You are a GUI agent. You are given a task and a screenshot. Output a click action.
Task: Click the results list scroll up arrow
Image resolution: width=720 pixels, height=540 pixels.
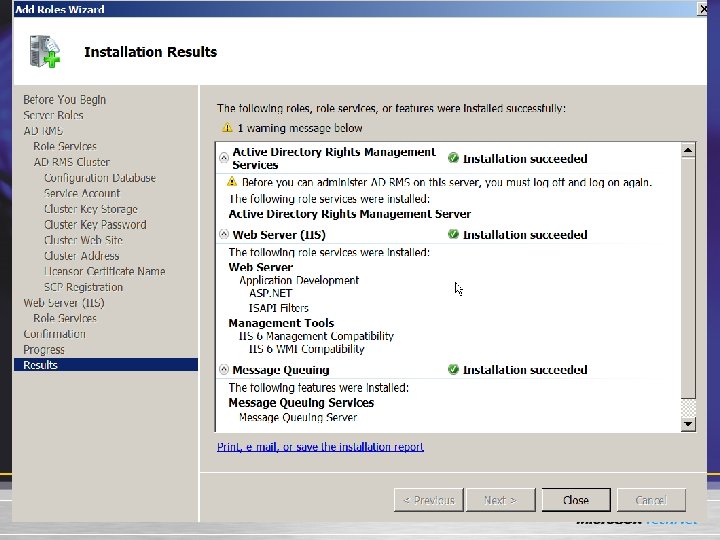[688, 150]
